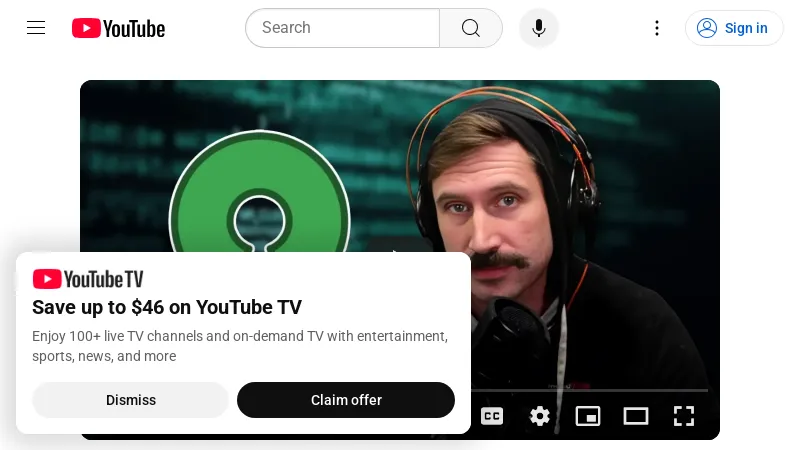Toggle theater mode view
This screenshot has width=800, height=450.
click(x=636, y=416)
